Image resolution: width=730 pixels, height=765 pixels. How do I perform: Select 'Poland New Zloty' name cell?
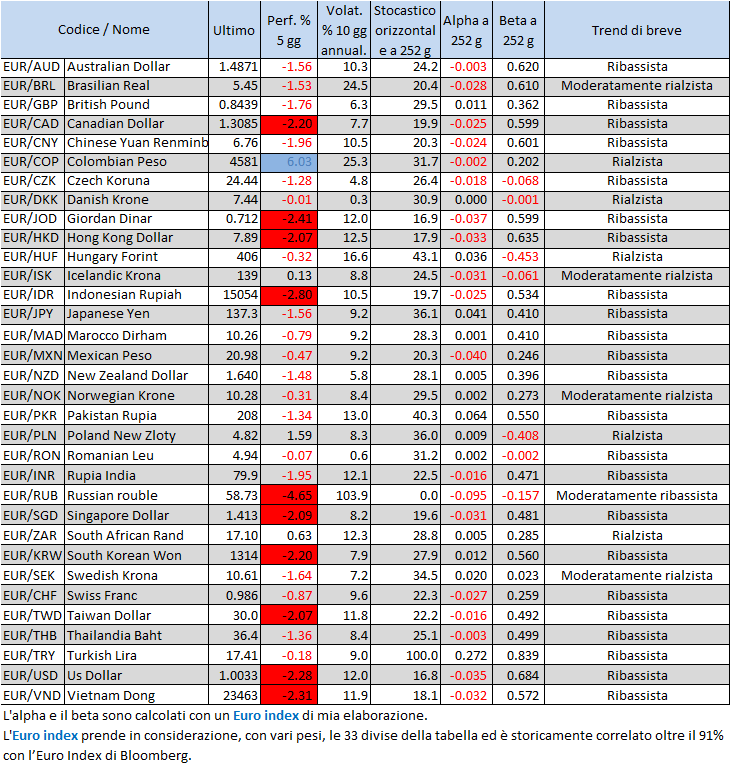coord(137,436)
